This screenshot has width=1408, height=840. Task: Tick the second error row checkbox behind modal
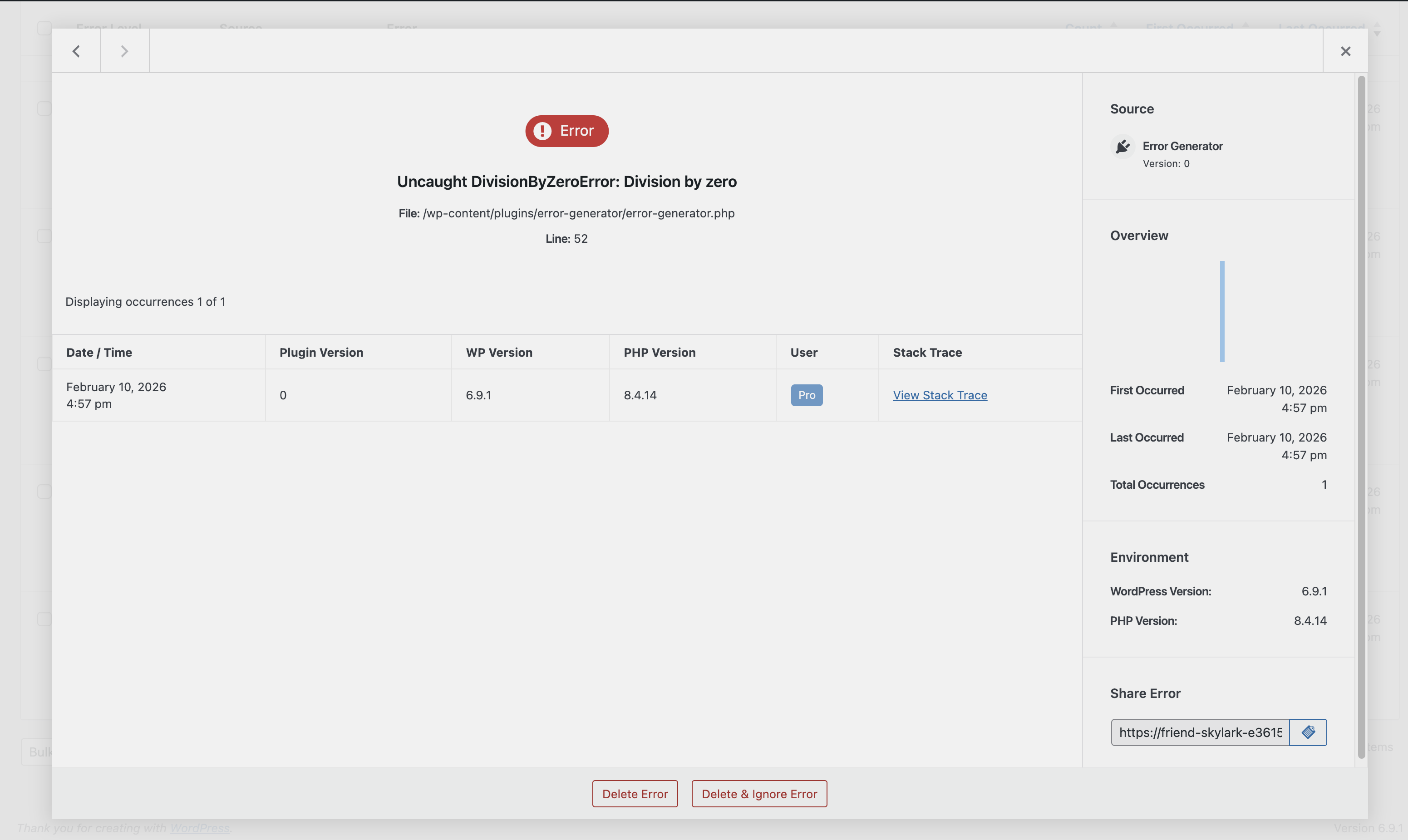pos(44,236)
